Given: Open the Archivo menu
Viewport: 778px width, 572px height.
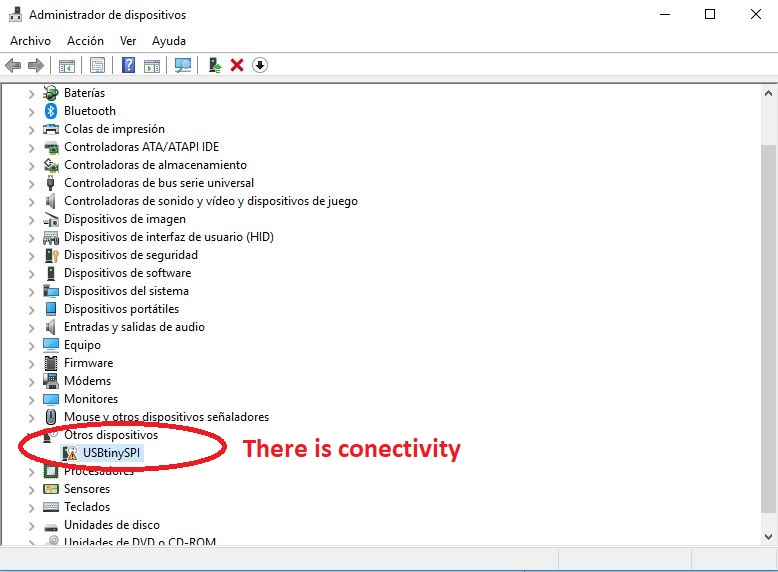Looking at the screenshot, I should (x=30, y=41).
